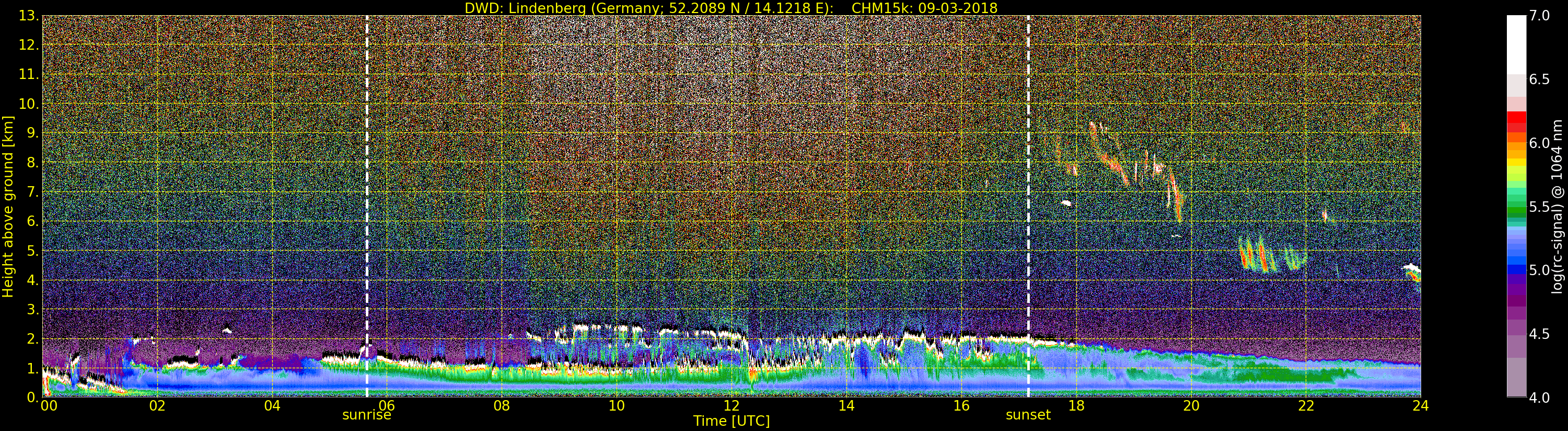1568x431 pixels.
Task: Click the time axis tick '22'
Action: point(1306,406)
